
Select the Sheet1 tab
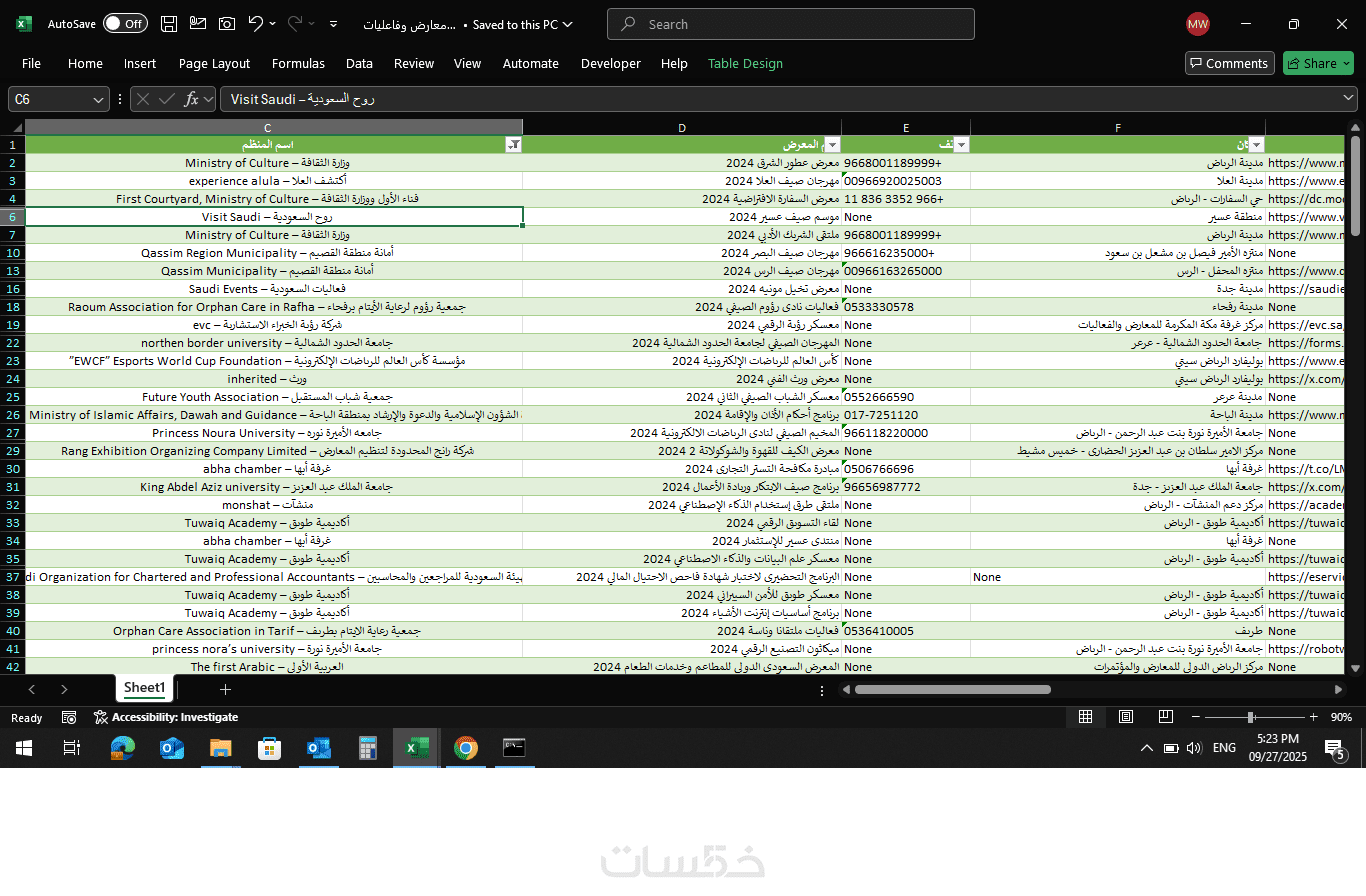[x=144, y=688]
